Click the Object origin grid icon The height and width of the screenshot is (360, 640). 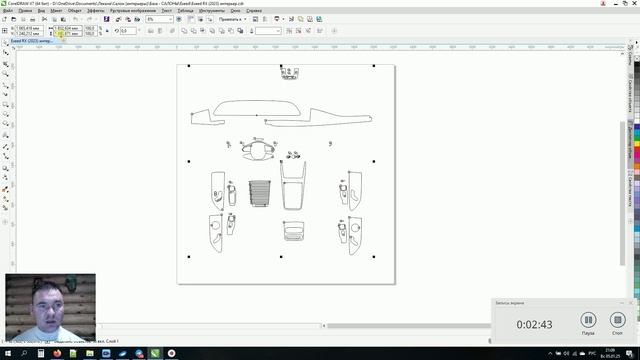coord(5,31)
